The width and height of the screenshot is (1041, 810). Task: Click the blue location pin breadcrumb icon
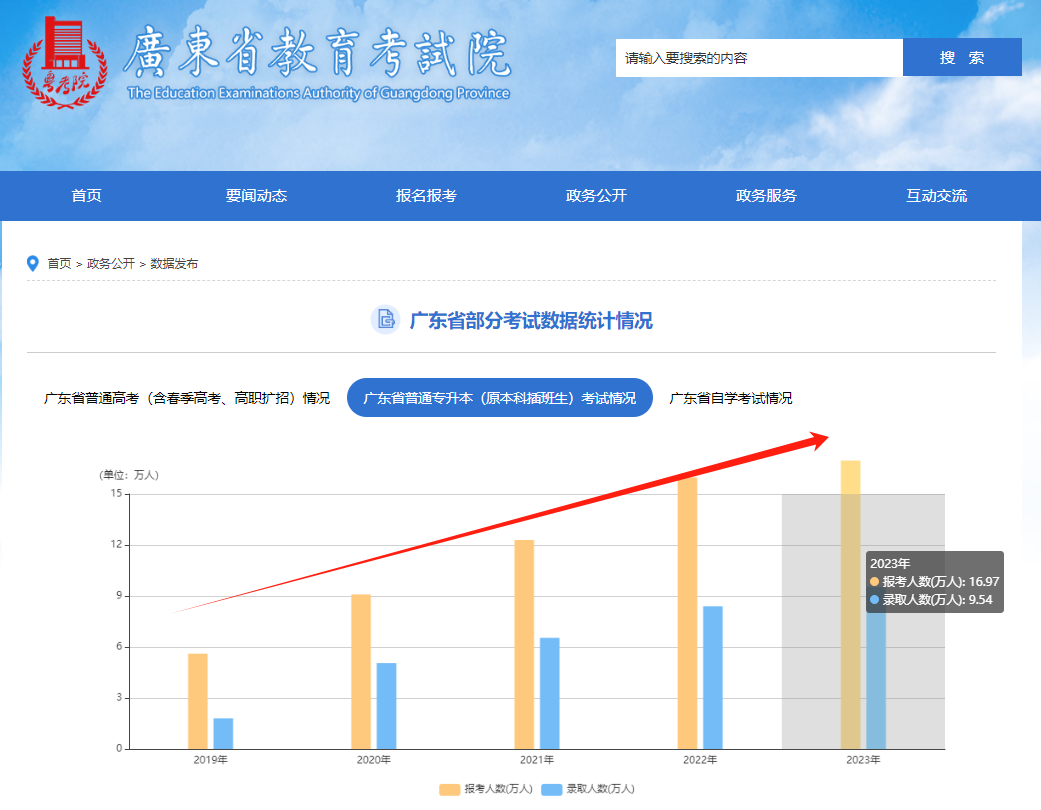pos(33,264)
